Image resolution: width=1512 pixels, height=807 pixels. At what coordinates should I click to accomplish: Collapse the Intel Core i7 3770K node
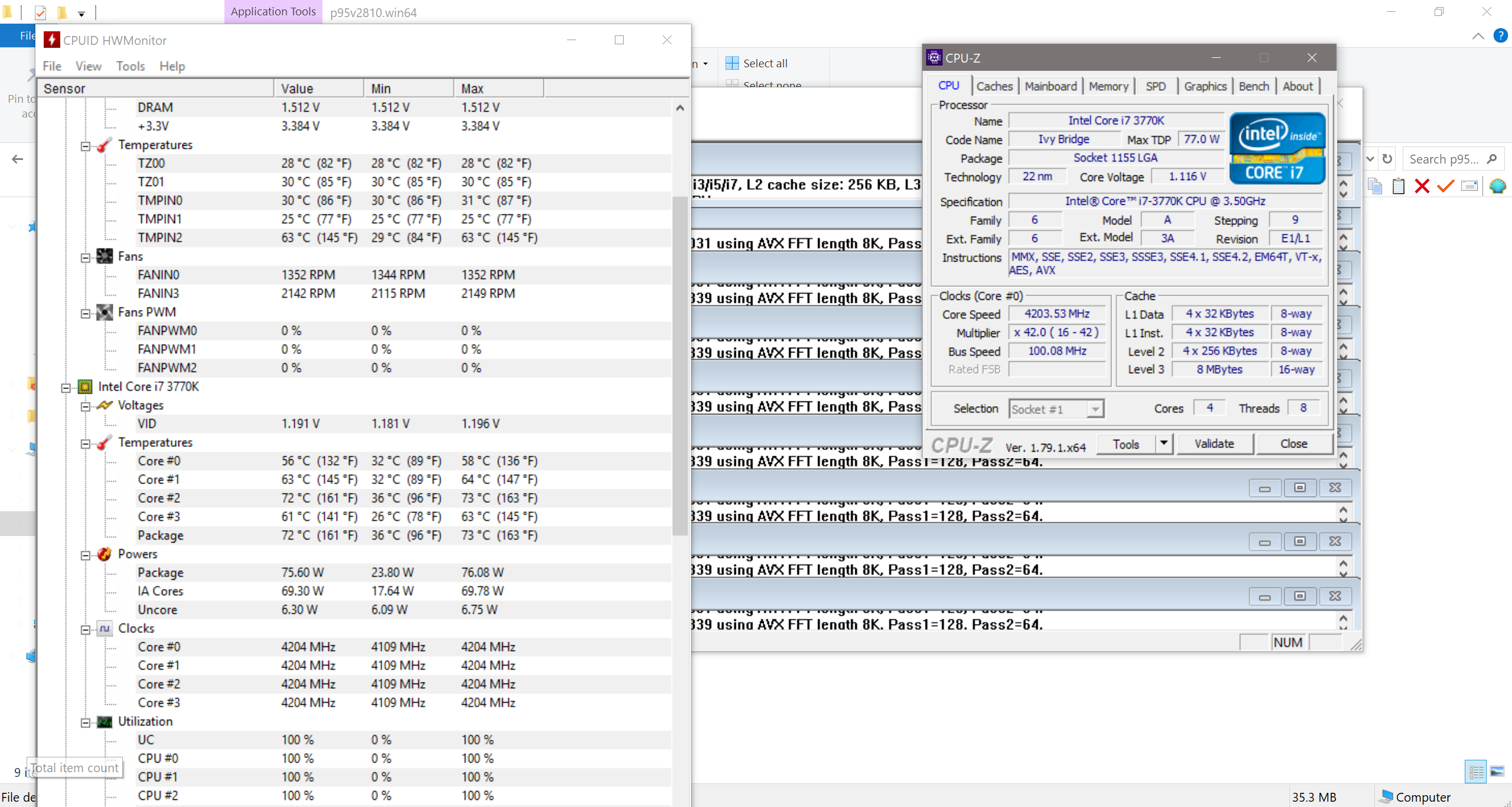66,387
